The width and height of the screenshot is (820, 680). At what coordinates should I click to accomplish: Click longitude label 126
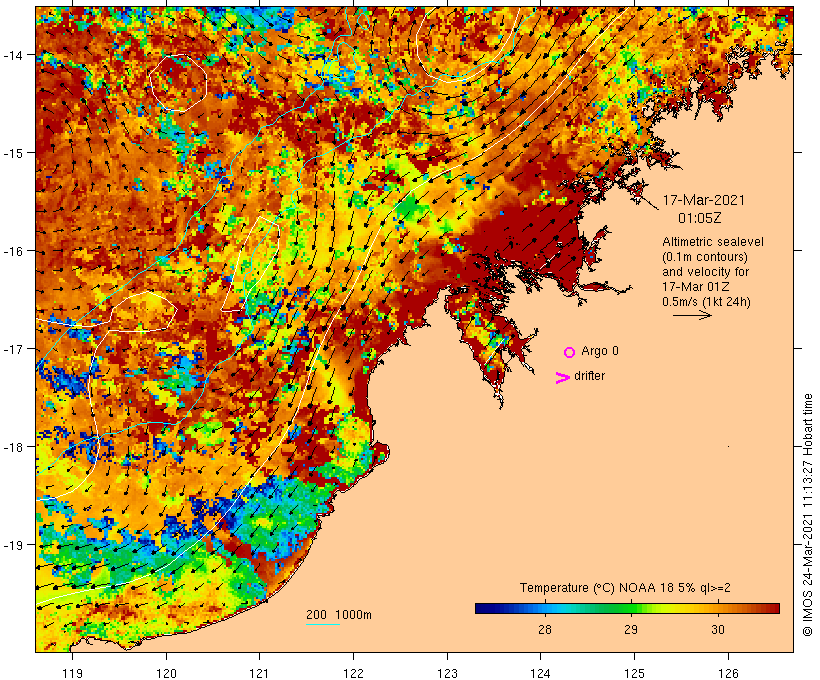[728, 673]
